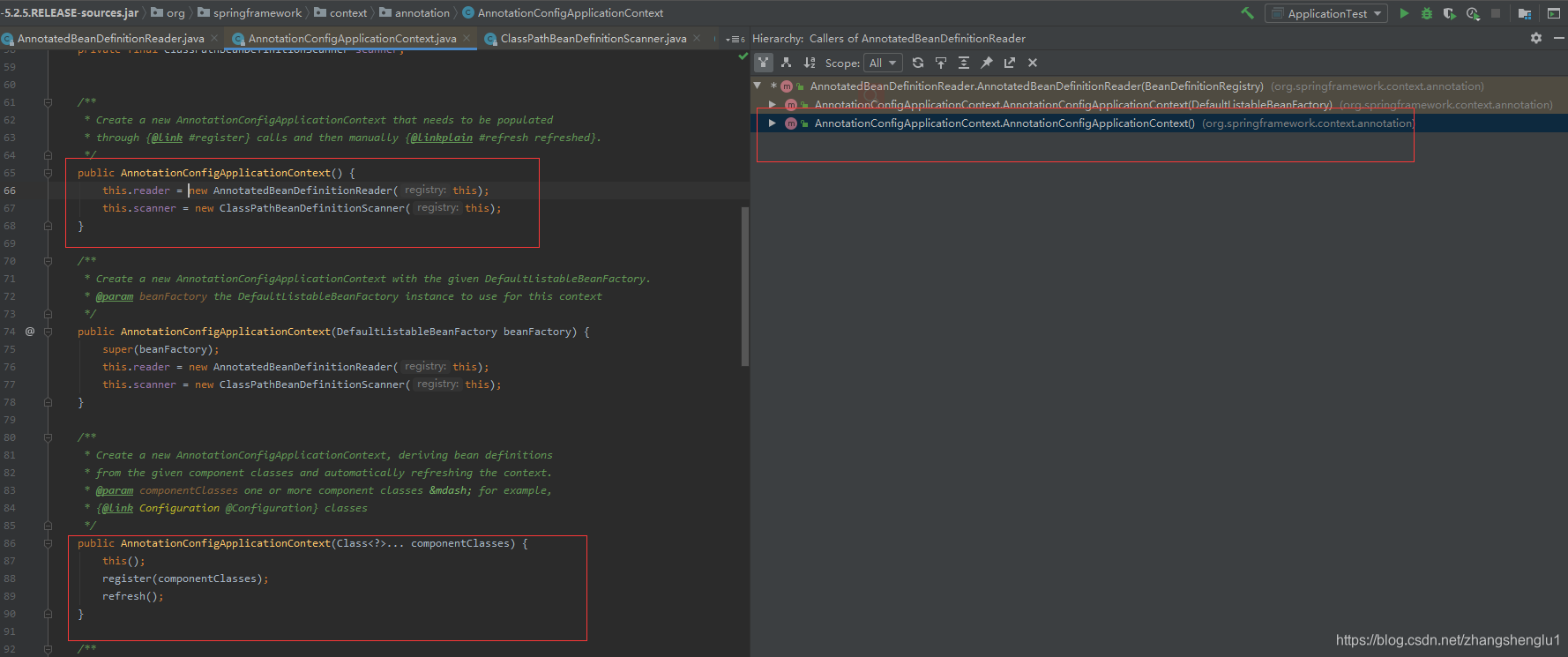Expand the no-arg AnnotationConfigApplicationContext() caller node
This screenshot has width=1568, height=657.
tap(773, 123)
